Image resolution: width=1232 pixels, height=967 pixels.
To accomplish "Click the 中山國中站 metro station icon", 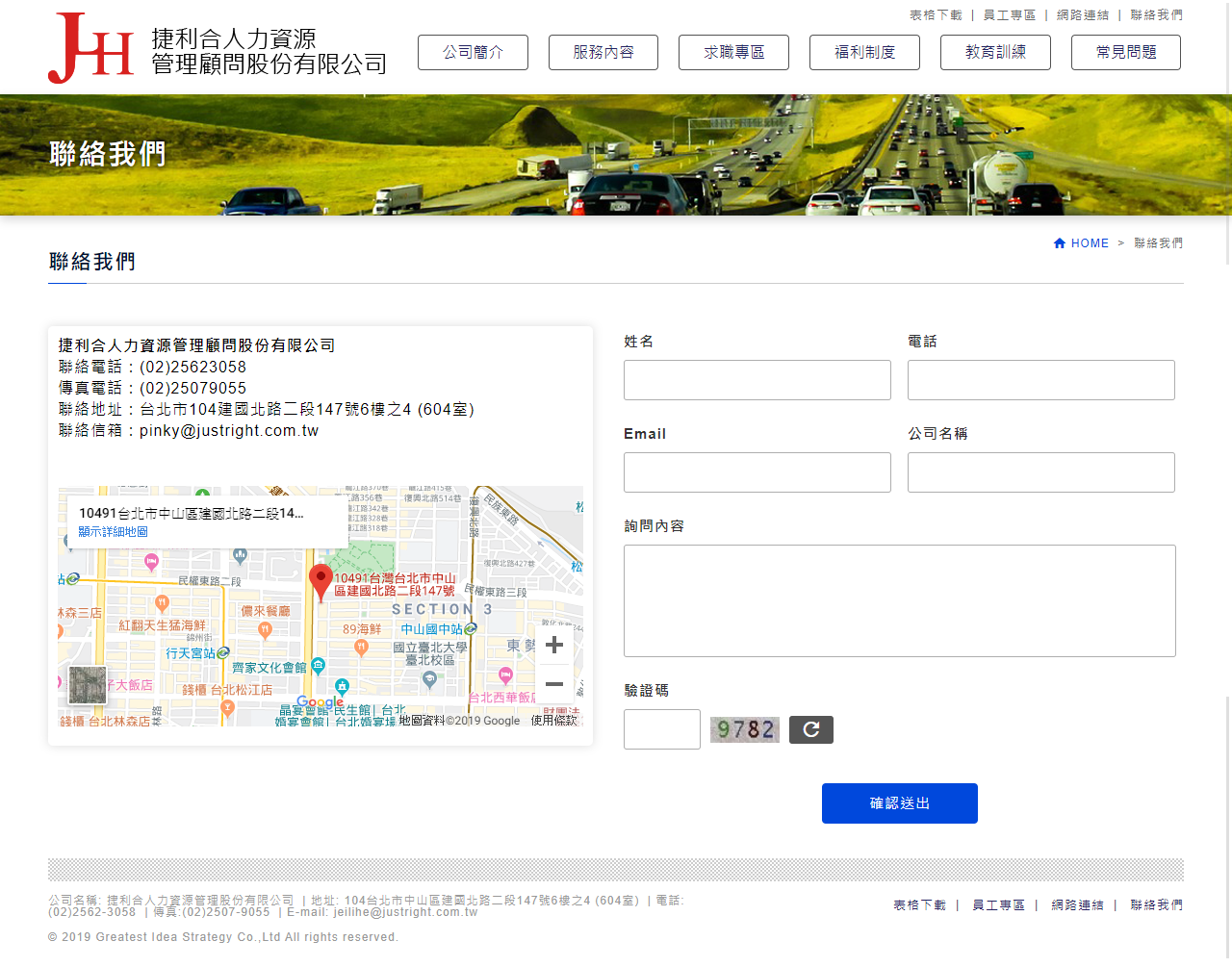I will [470, 628].
